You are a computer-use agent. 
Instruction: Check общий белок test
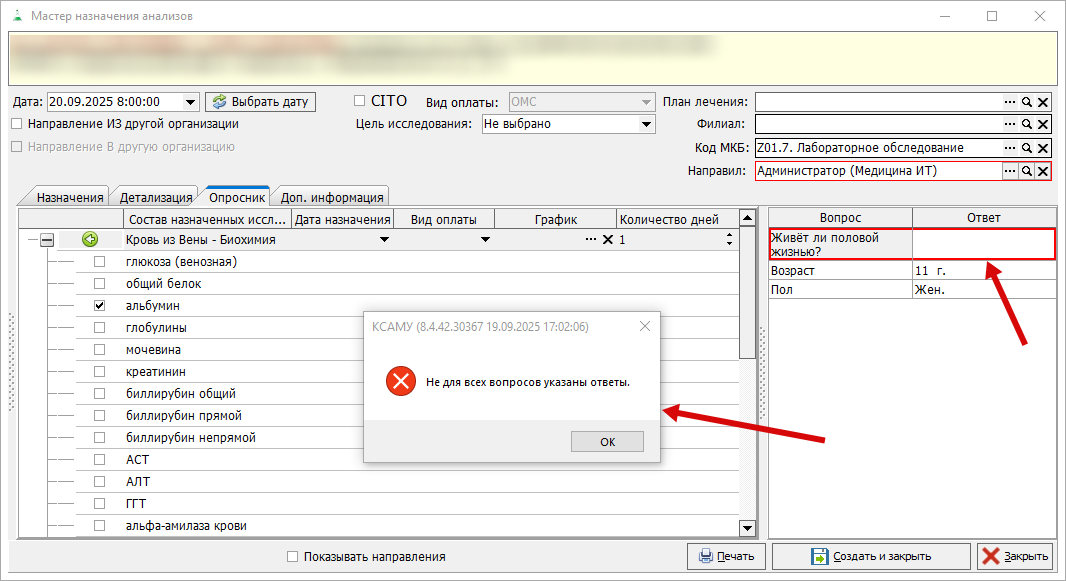click(99, 283)
